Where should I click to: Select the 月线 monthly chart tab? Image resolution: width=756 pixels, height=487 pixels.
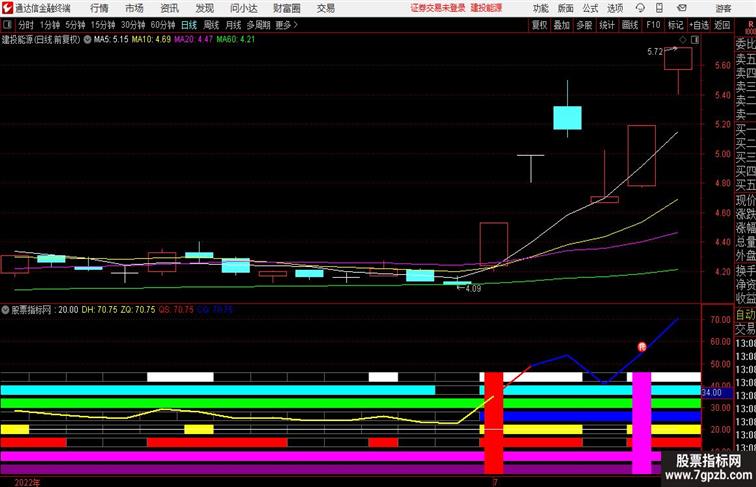pyautogui.click(x=233, y=25)
